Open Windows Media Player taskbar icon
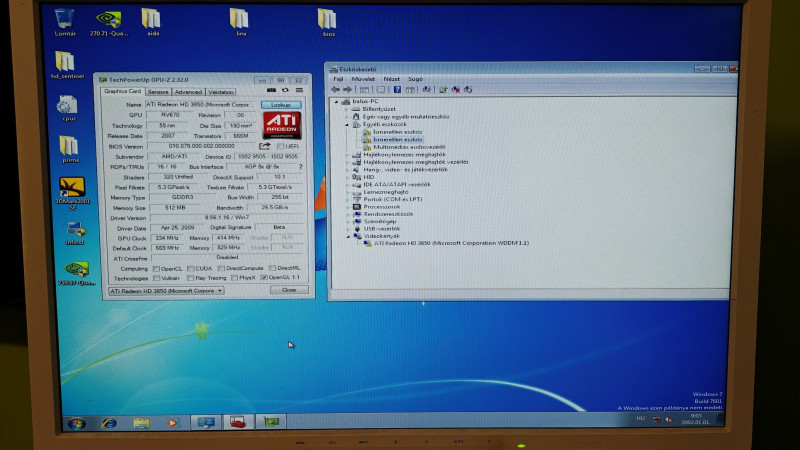The width and height of the screenshot is (800, 450). [x=172, y=423]
